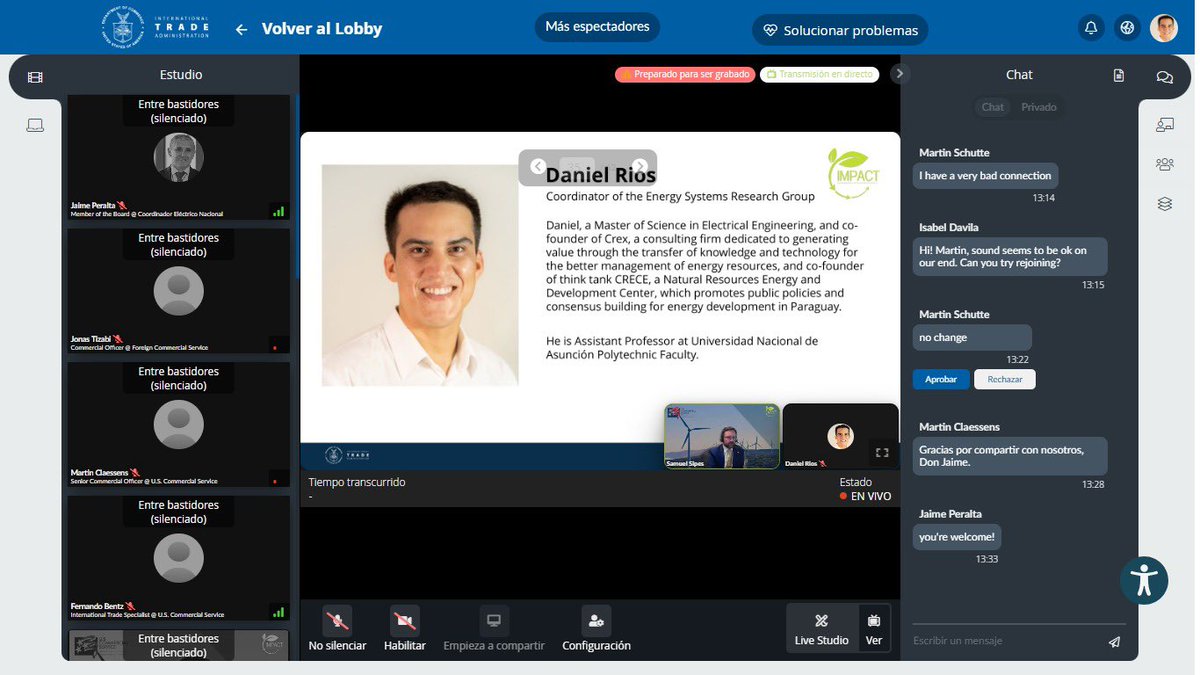The image size is (1200, 675).
Task: Click the Estudio panel heading
Action: 181,75
